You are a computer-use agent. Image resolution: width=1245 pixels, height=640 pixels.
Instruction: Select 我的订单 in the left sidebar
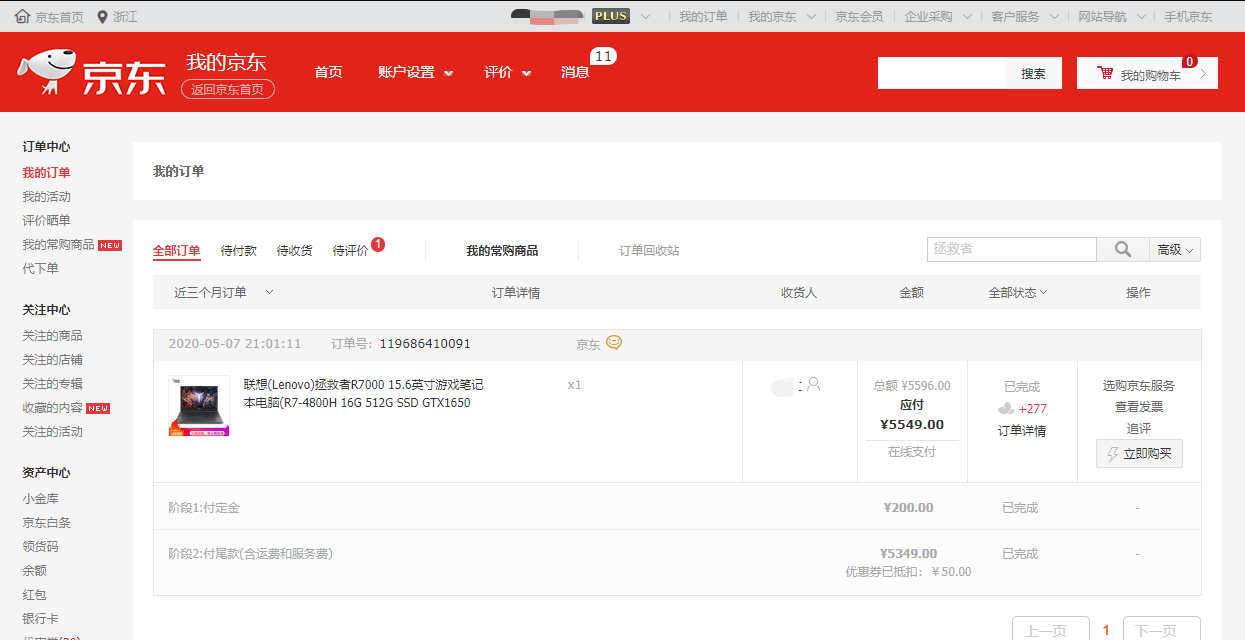point(47,173)
